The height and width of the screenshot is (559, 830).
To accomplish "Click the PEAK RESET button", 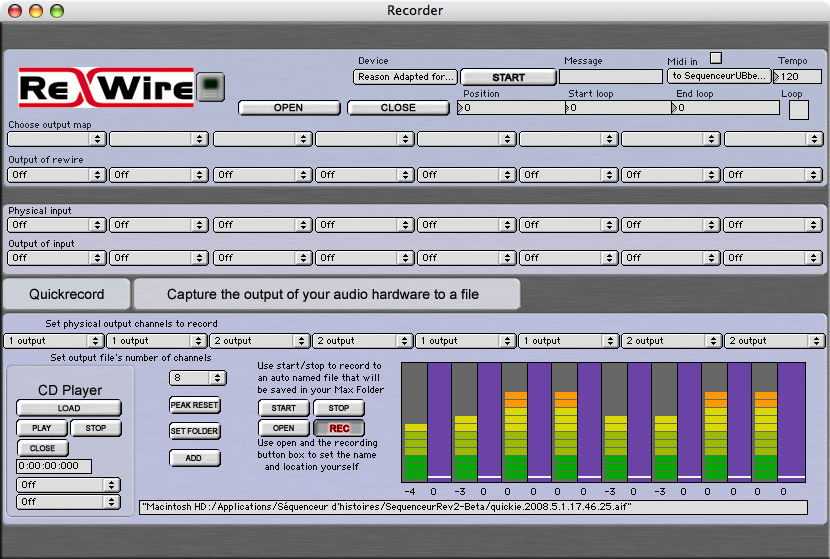I will 195,405.
